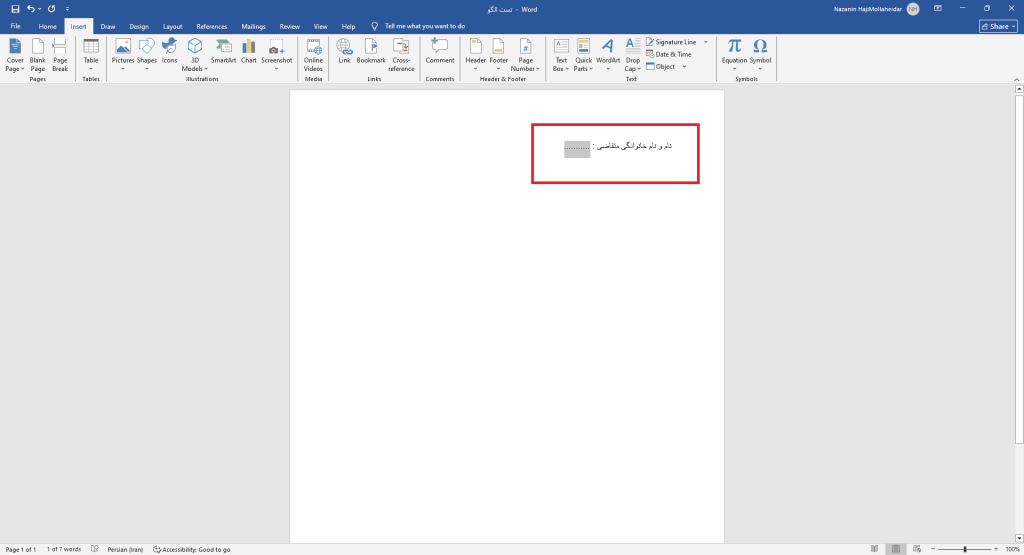
Task: Switch to Read Mode view in status bar
Action: (x=874, y=549)
